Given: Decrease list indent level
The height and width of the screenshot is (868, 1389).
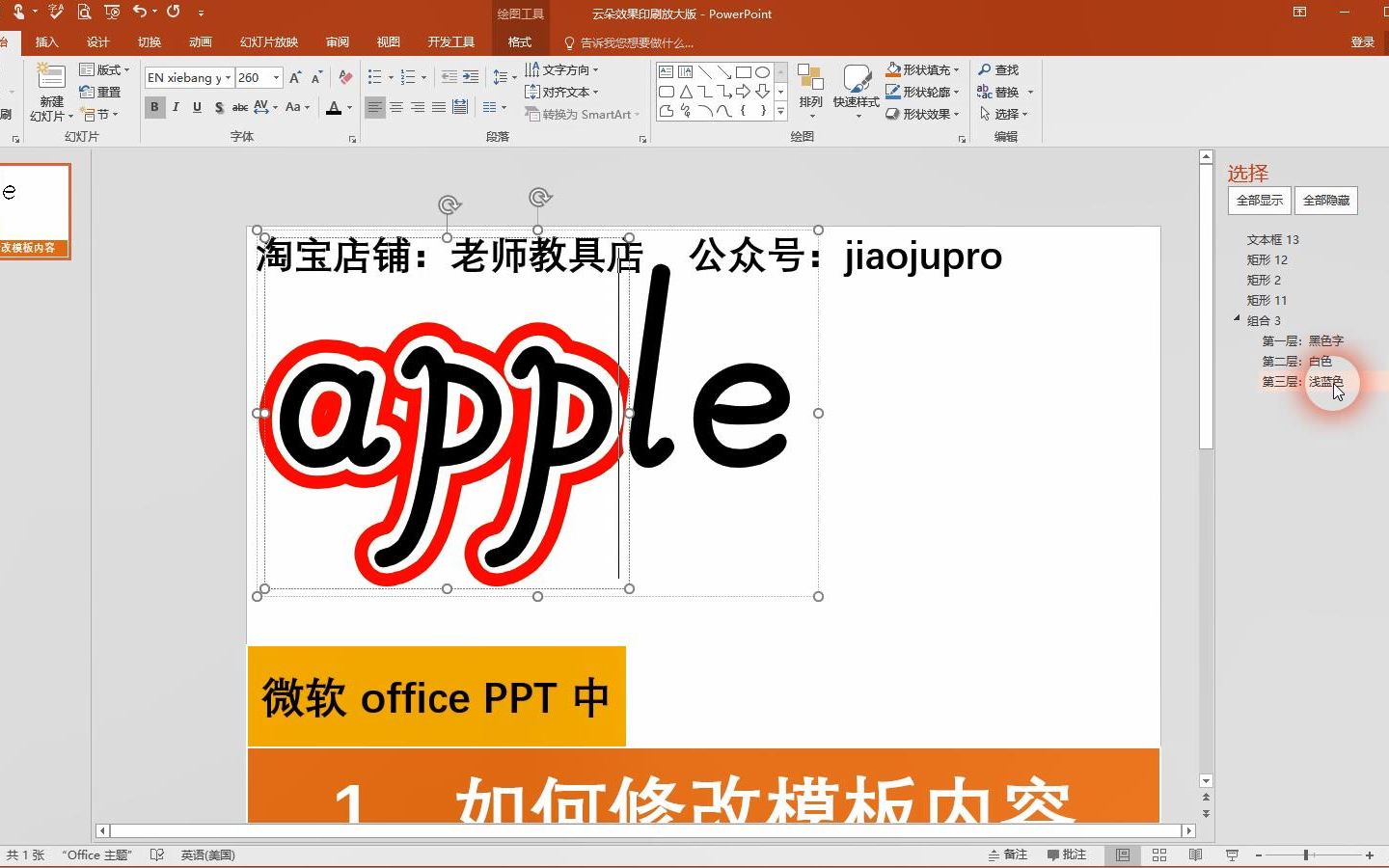Looking at the screenshot, I should point(449,77).
